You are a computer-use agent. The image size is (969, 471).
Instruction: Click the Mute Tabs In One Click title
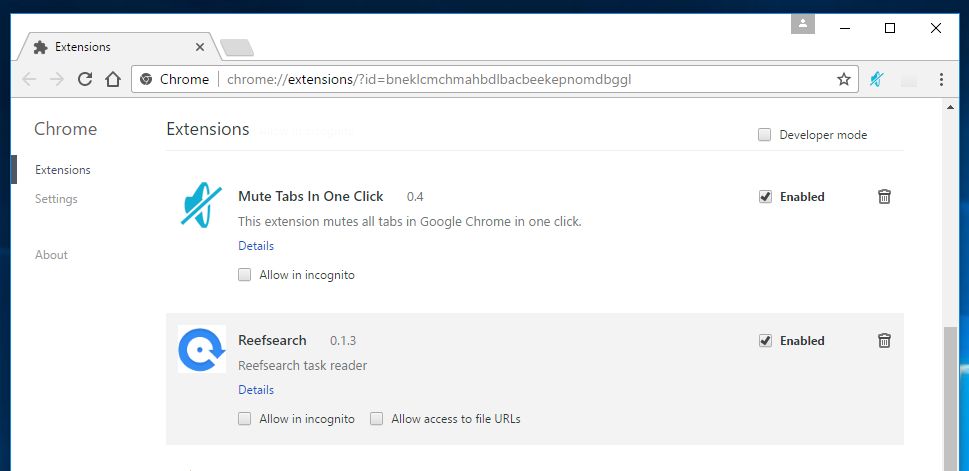tap(311, 197)
